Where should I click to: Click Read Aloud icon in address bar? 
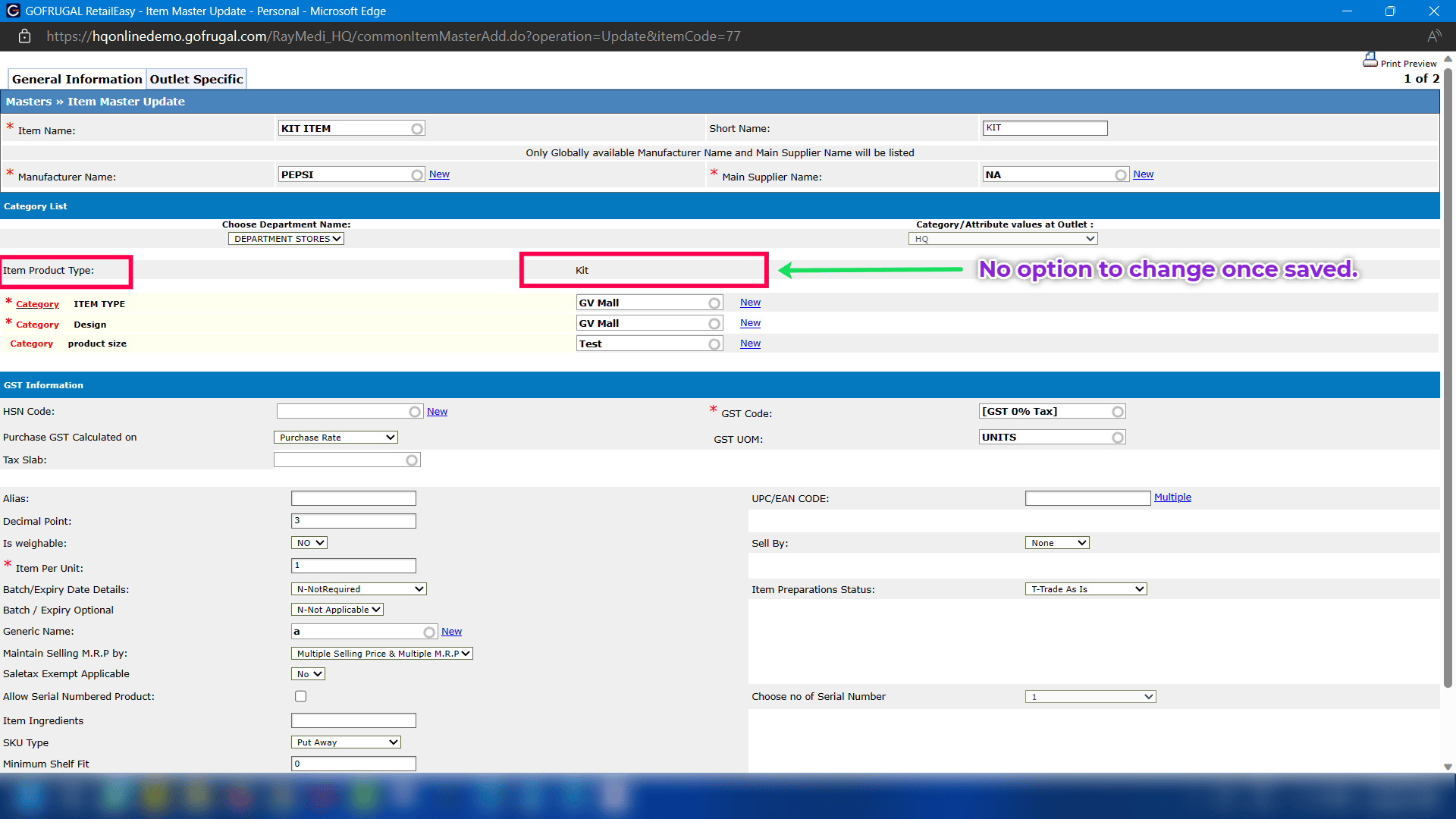[x=1433, y=36]
